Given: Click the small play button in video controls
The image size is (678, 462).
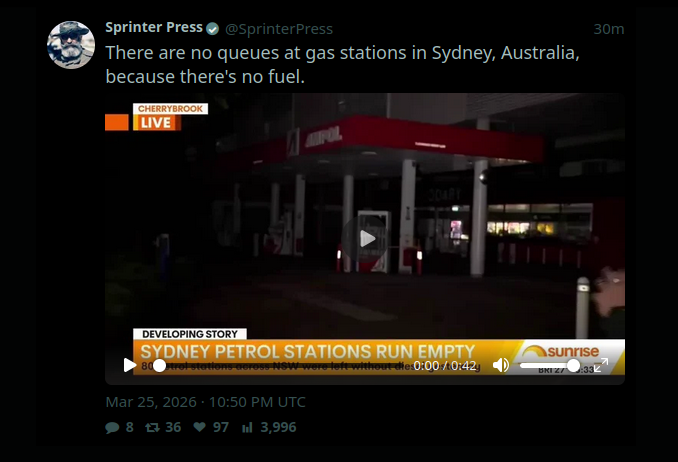Looking at the screenshot, I should (x=129, y=365).
